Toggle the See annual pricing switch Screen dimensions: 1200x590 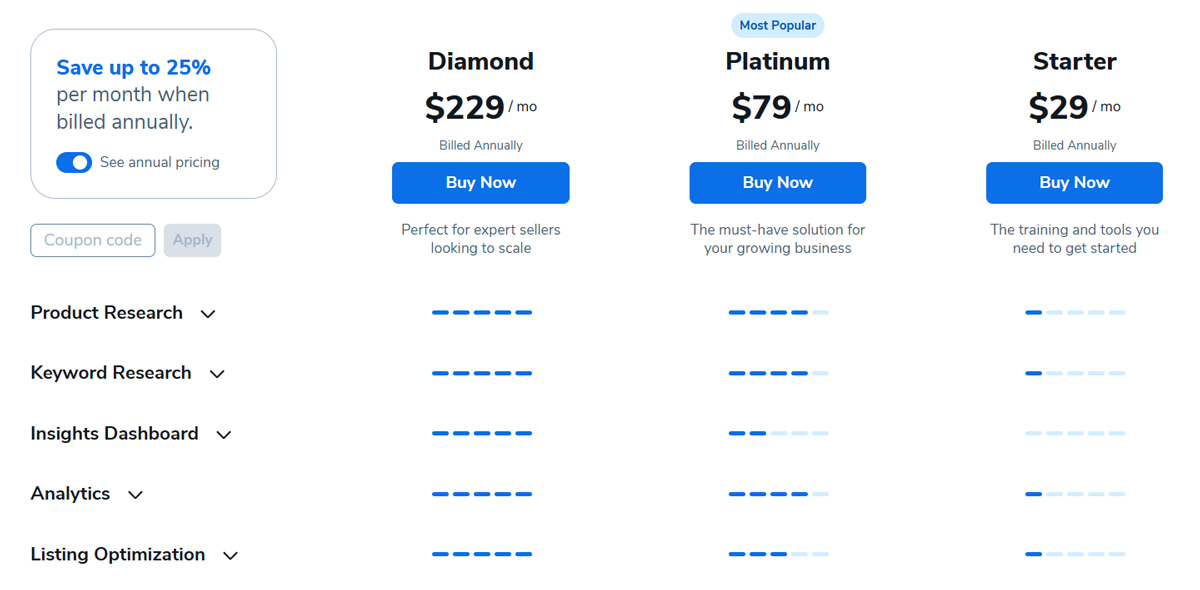[74, 162]
